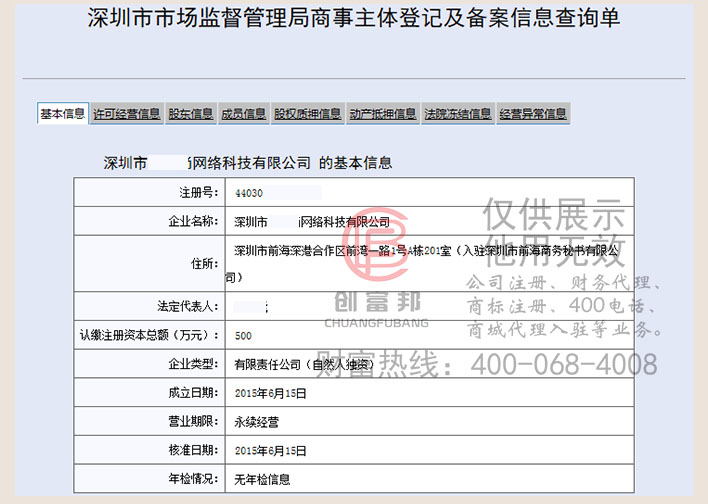Open the 动产抵押信息 tab
This screenshot has width=708, height=504.
tap(382, 114)
